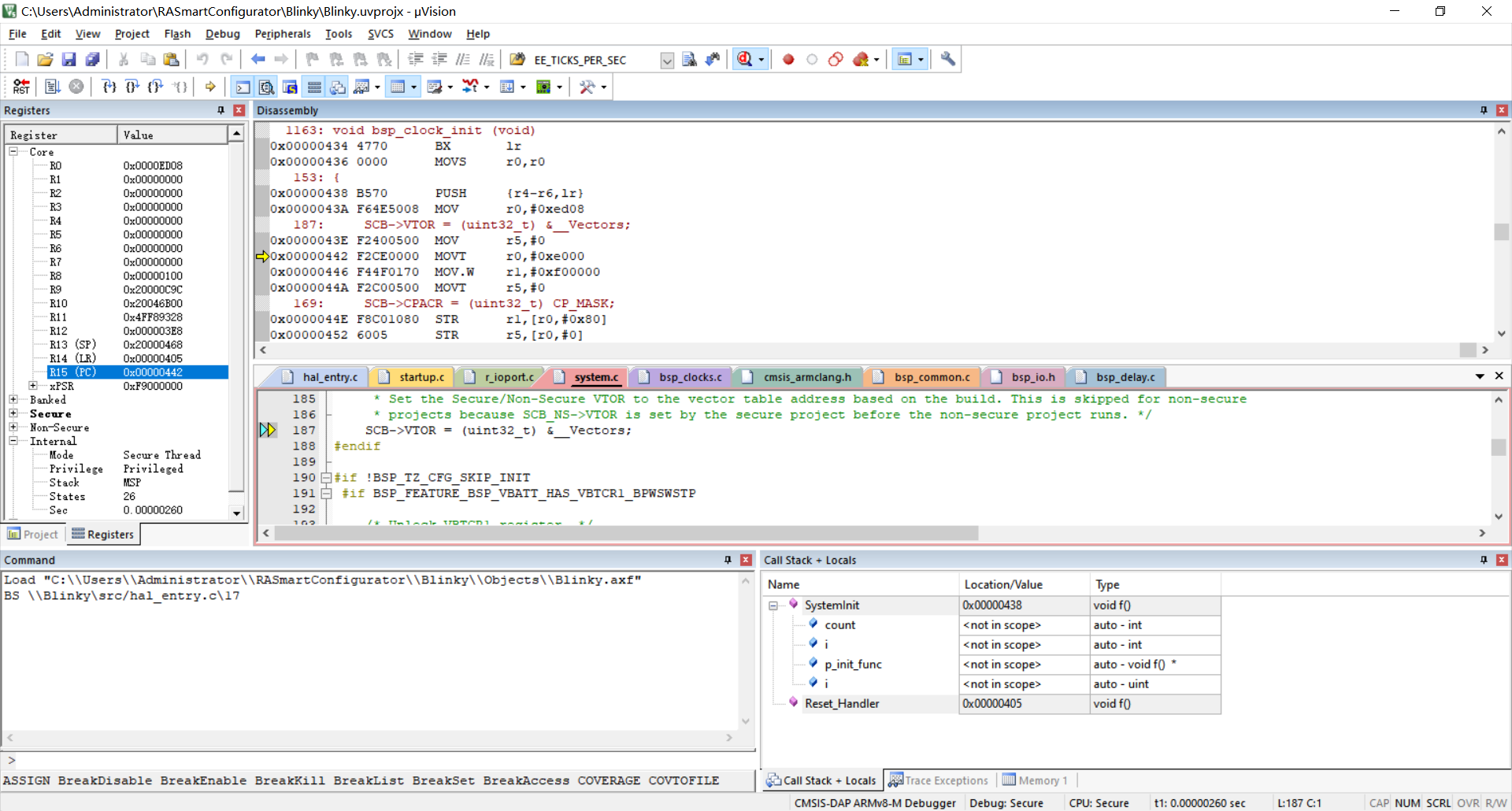Click Show Next Statement yellow arrow icon
1512x811 pixels.
click(x=210, y=87)
